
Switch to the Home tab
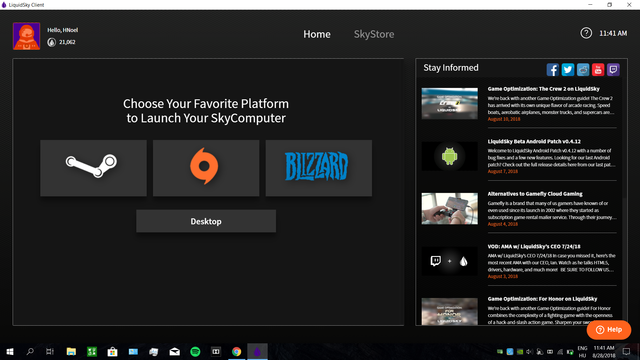317,34
